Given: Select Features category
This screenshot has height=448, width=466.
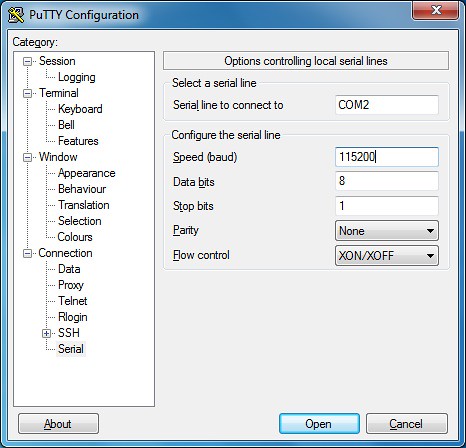Looking at the screenshot, I should (x=78, y=141).
